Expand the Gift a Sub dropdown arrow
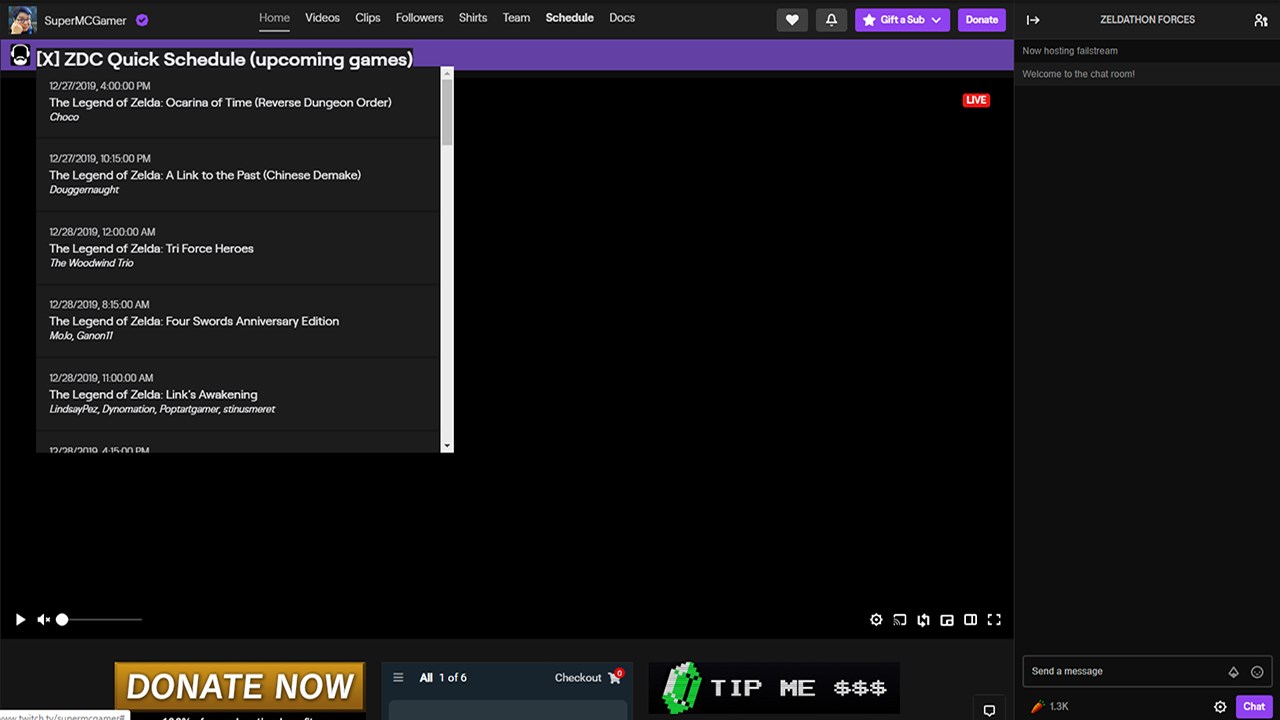 point(936,20)
